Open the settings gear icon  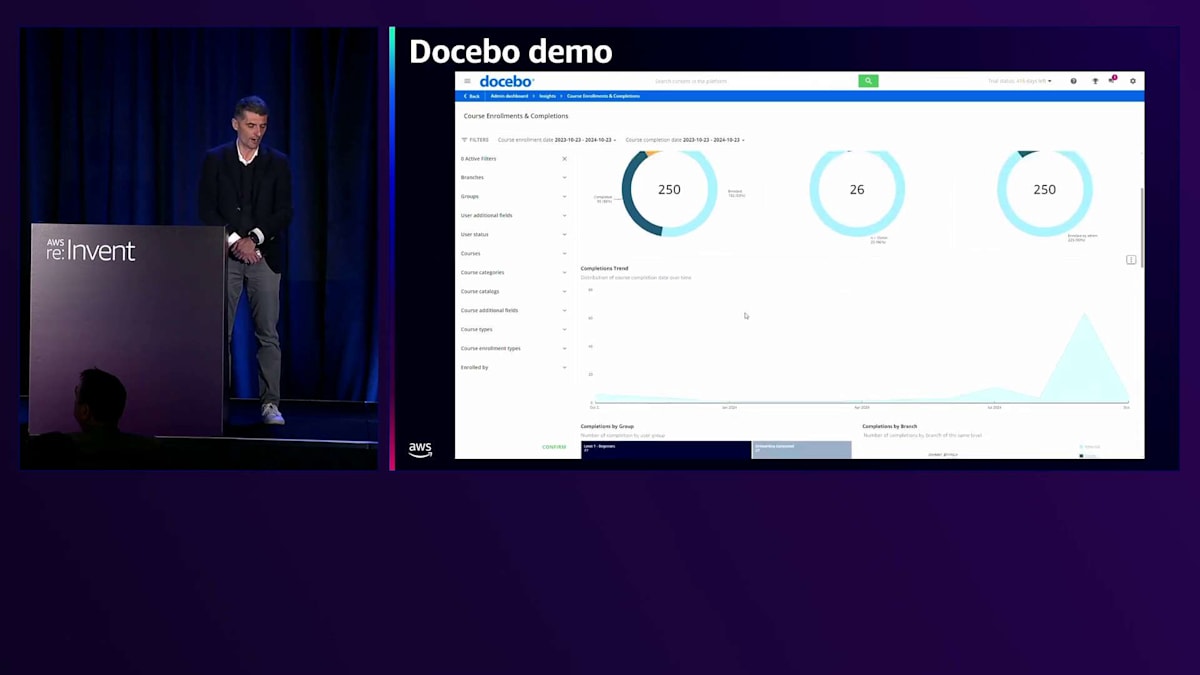pos(1133,81)
